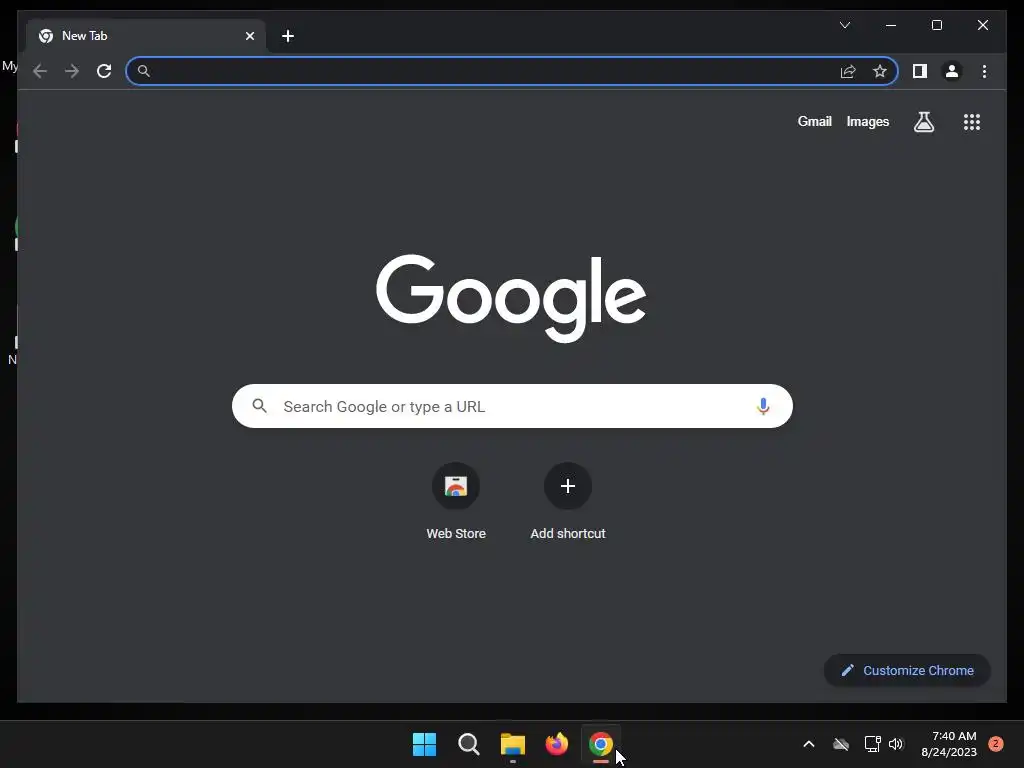
Task: Open Windows taskbar search
Action: click(x=468, y=744)
